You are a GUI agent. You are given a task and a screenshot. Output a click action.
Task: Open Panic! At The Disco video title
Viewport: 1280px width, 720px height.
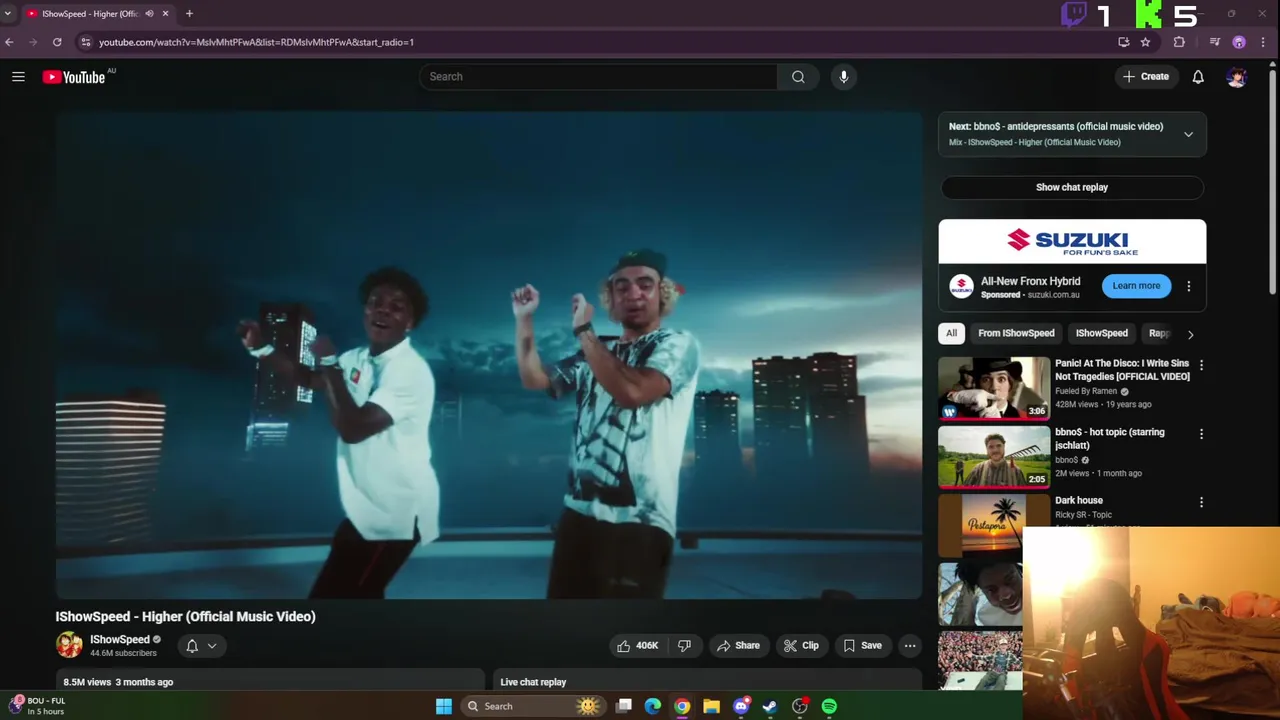click(x=1122, y=370)
